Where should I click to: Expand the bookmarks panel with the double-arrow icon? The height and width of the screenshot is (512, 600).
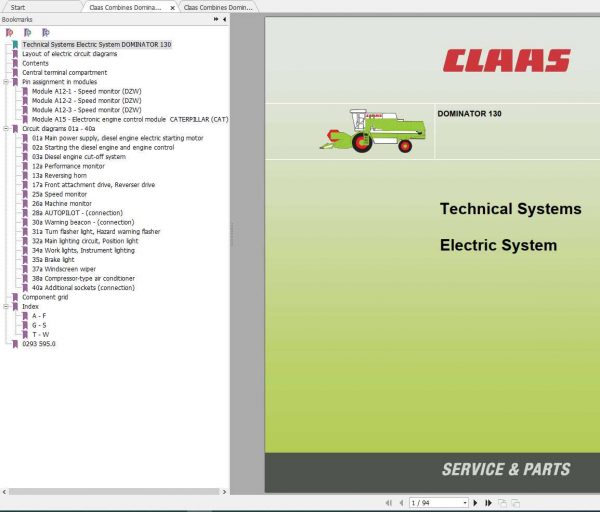pos(216,19)
